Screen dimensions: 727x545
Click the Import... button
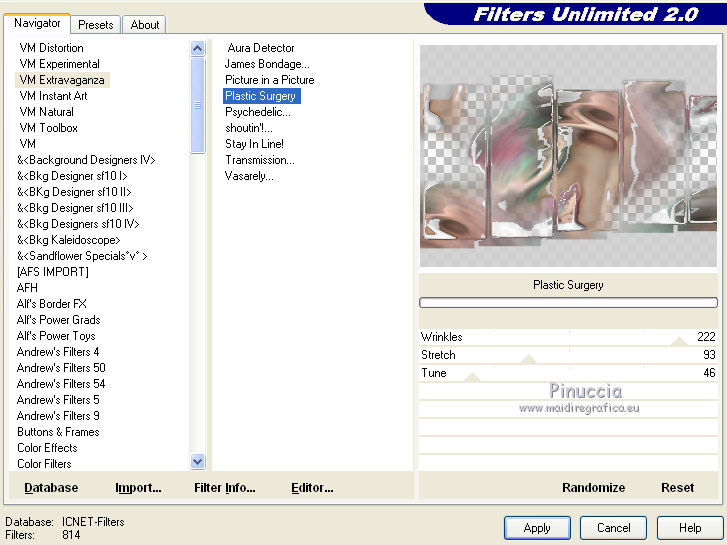point(138,487)
